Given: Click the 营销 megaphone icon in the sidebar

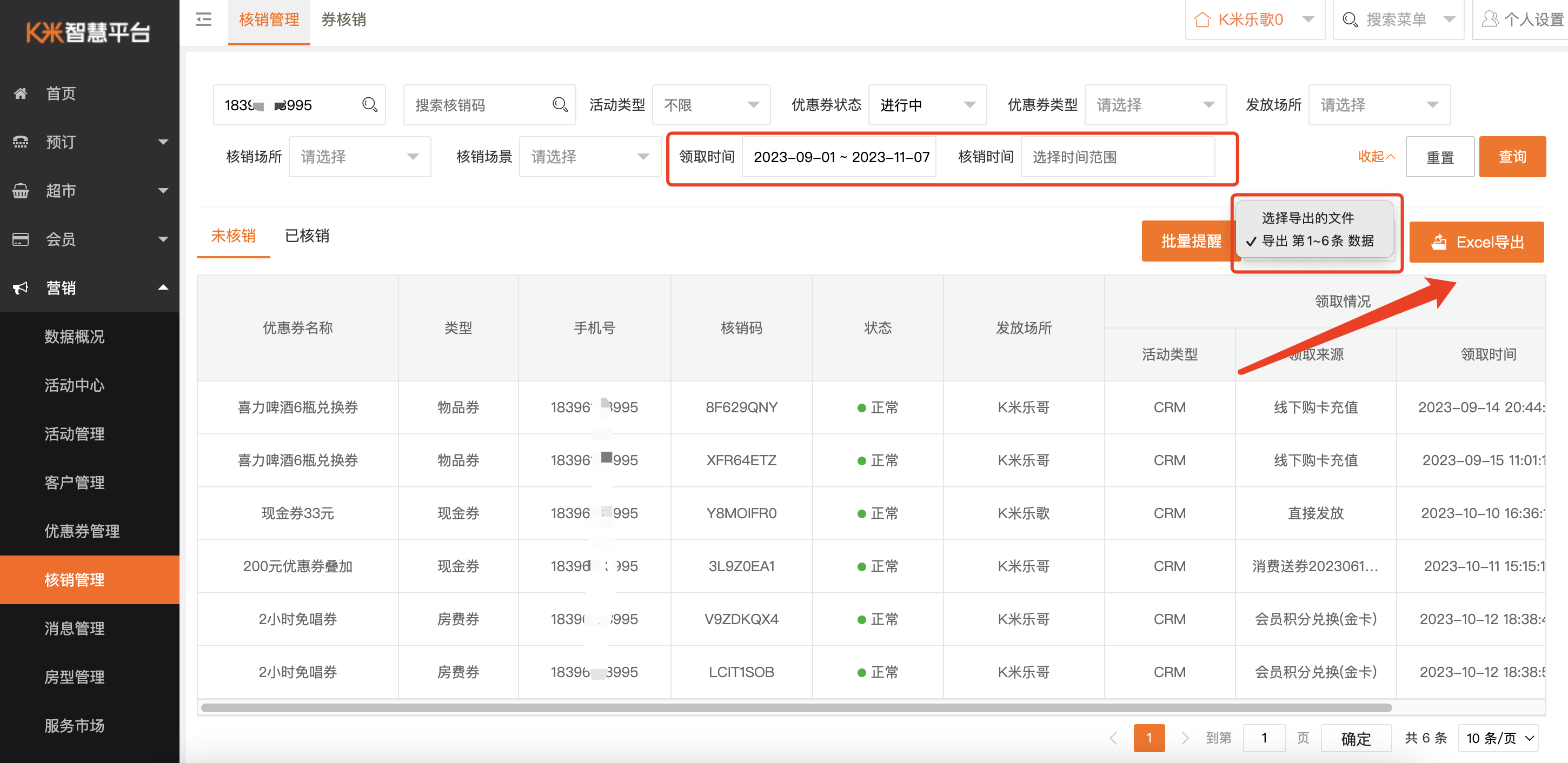Looking at the screenshot, I should (x=21, y=288).
